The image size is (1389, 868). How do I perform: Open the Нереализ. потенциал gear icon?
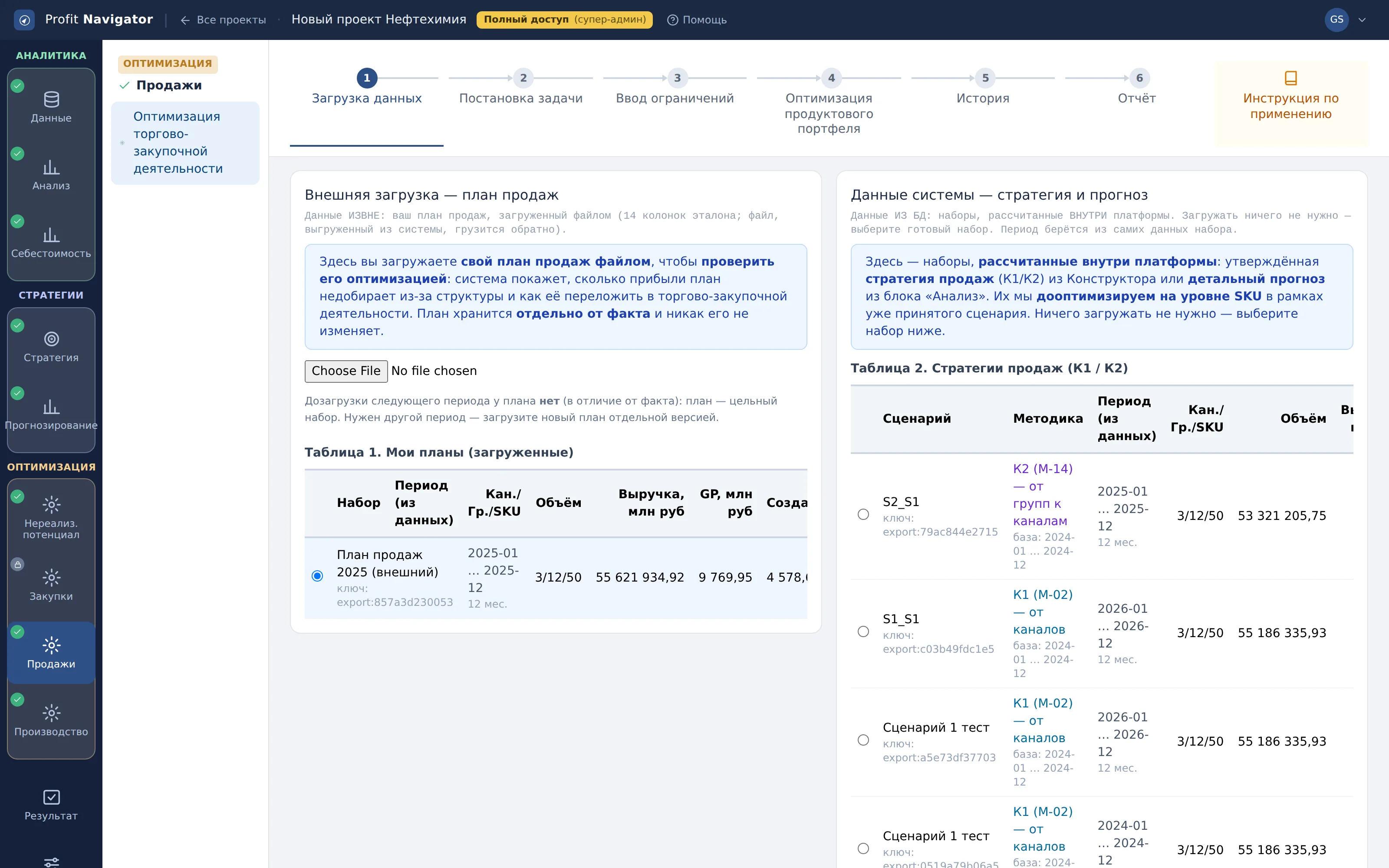(51, 505)
